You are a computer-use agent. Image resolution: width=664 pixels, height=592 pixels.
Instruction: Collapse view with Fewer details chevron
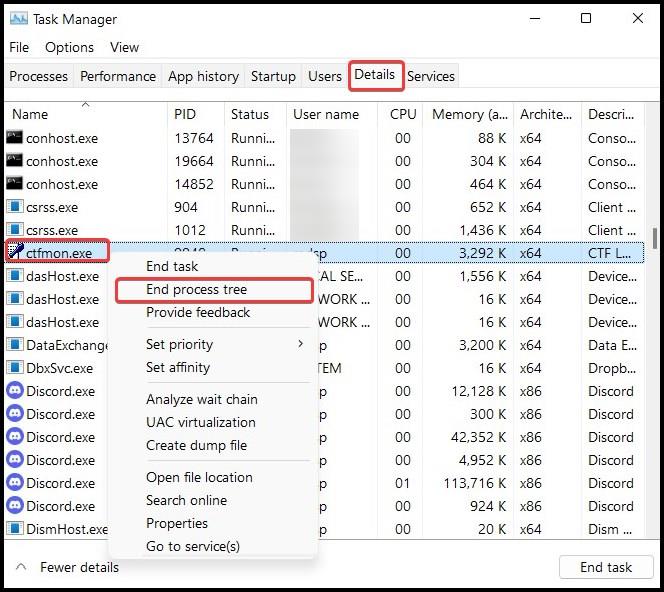(20, 567)
